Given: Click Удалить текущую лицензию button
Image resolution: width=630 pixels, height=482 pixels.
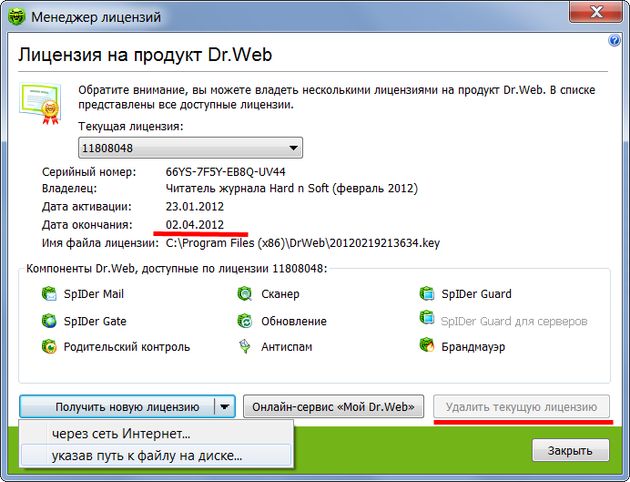Looking at the screenshot, I should tap(522, 407).
